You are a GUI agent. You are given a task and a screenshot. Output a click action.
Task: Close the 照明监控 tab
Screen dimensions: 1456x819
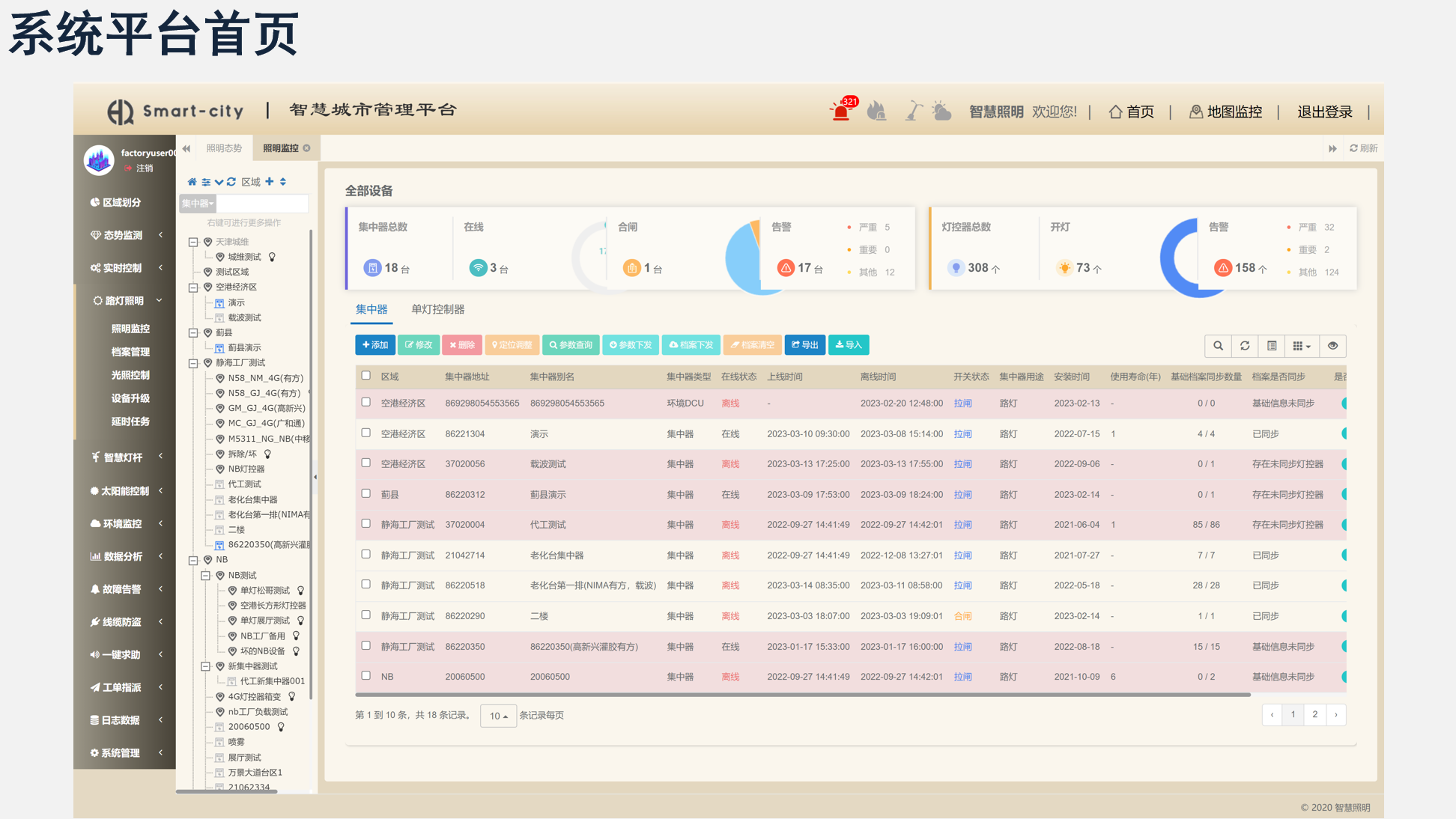click(x=306, y=148)
